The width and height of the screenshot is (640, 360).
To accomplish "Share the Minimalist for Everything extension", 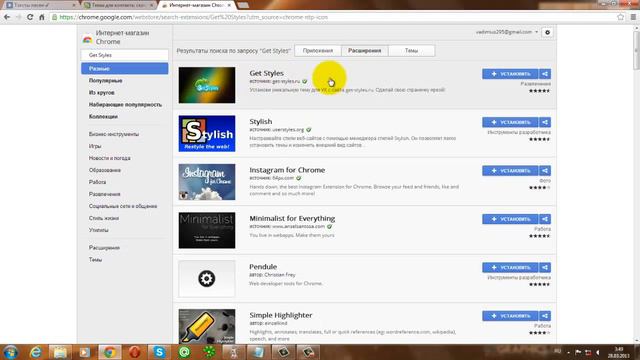I will 545,219.
